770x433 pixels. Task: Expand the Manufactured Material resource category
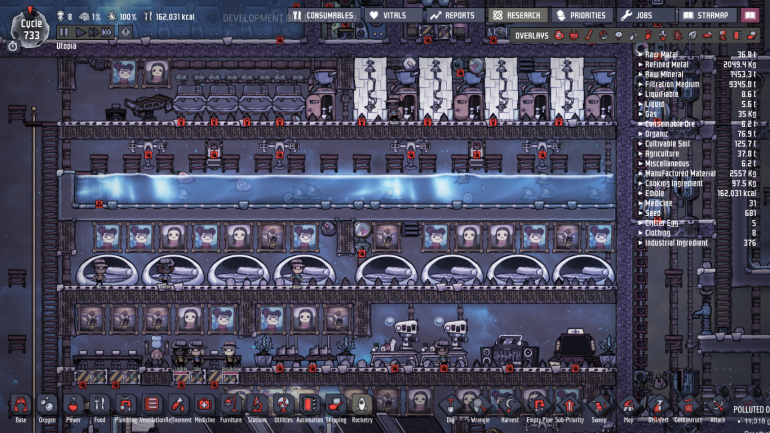click(x=697, y=173)
